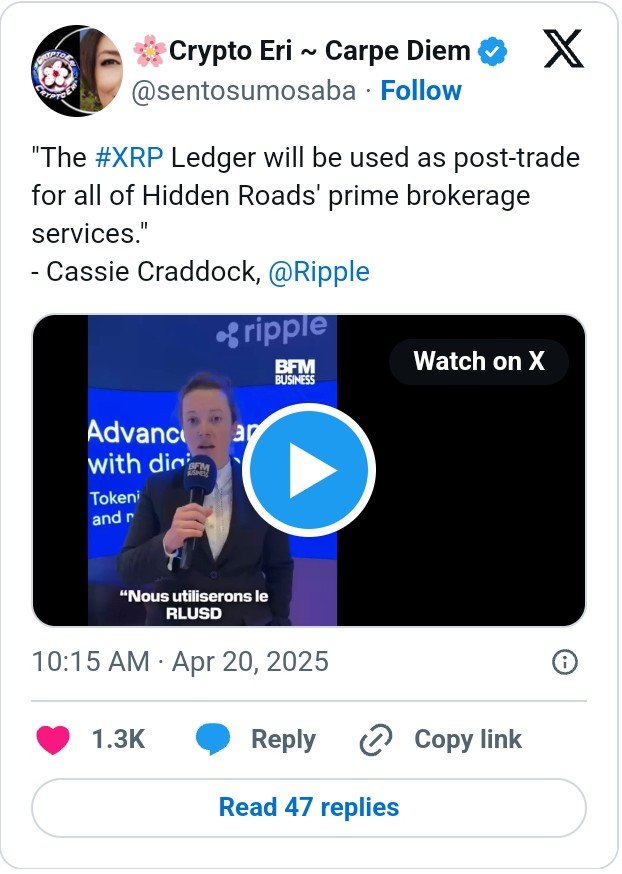Click the info icon beside the timestamp
Screen dimensions: 622x874
tap(567, 661)
